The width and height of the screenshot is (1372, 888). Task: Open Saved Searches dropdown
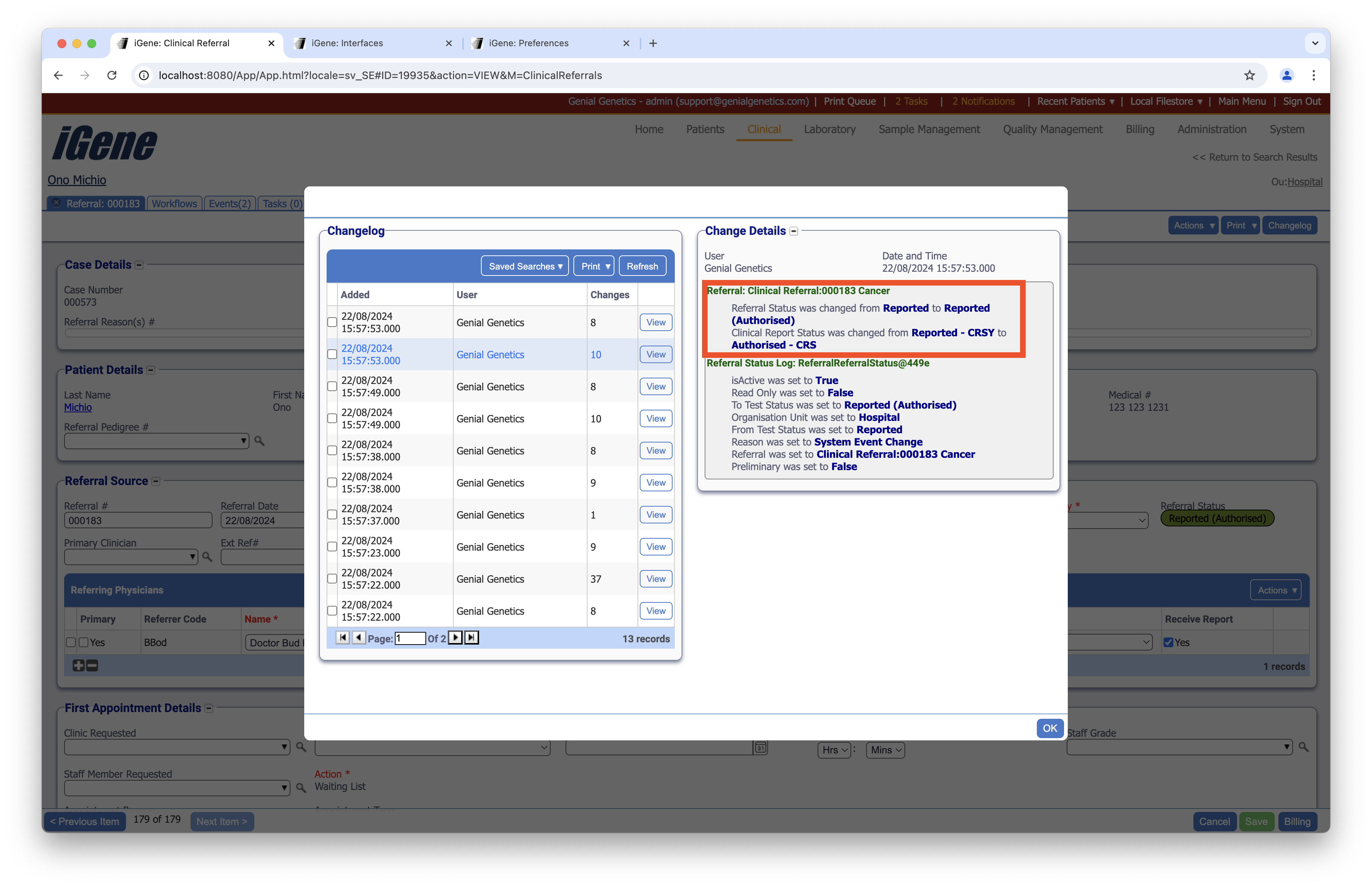[525, 266]
